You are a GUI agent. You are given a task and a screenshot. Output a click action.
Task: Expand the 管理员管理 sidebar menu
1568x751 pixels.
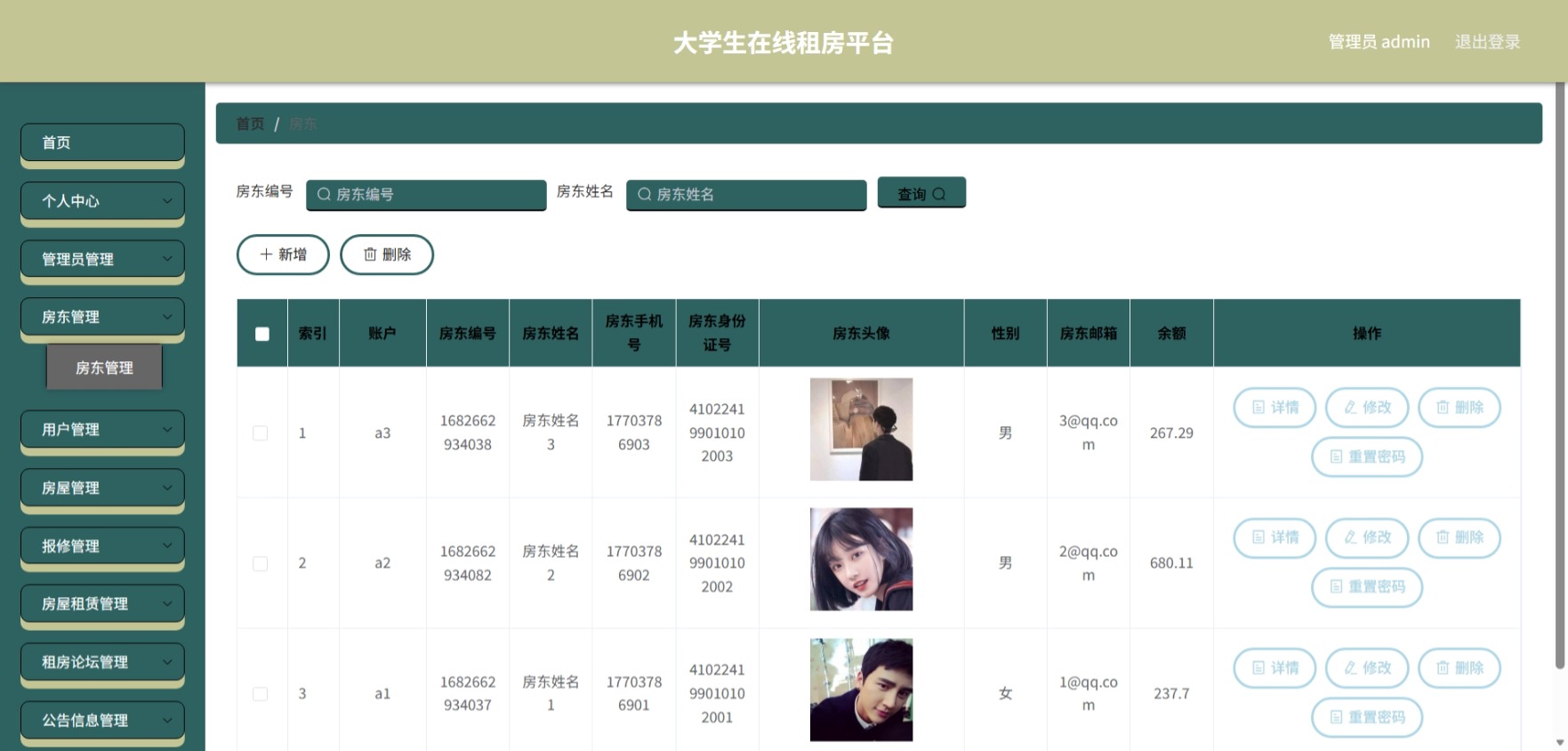[x=102, y=259]
